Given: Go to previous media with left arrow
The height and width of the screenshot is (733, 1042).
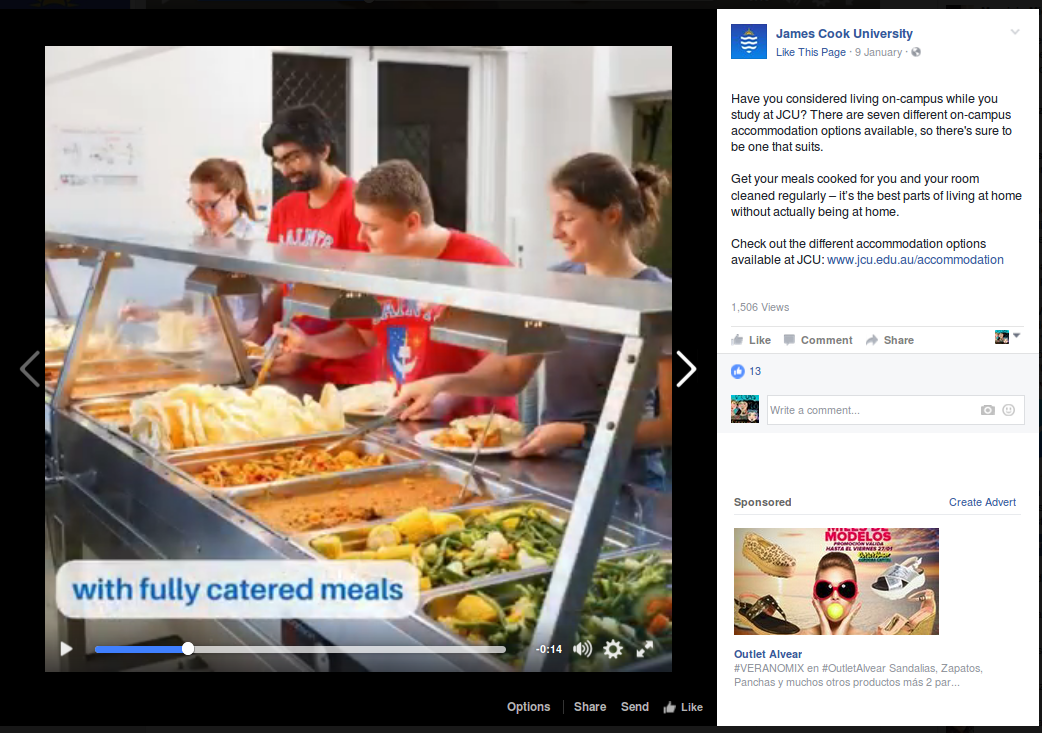Looking at the screenshot, I should coord(30,369).
